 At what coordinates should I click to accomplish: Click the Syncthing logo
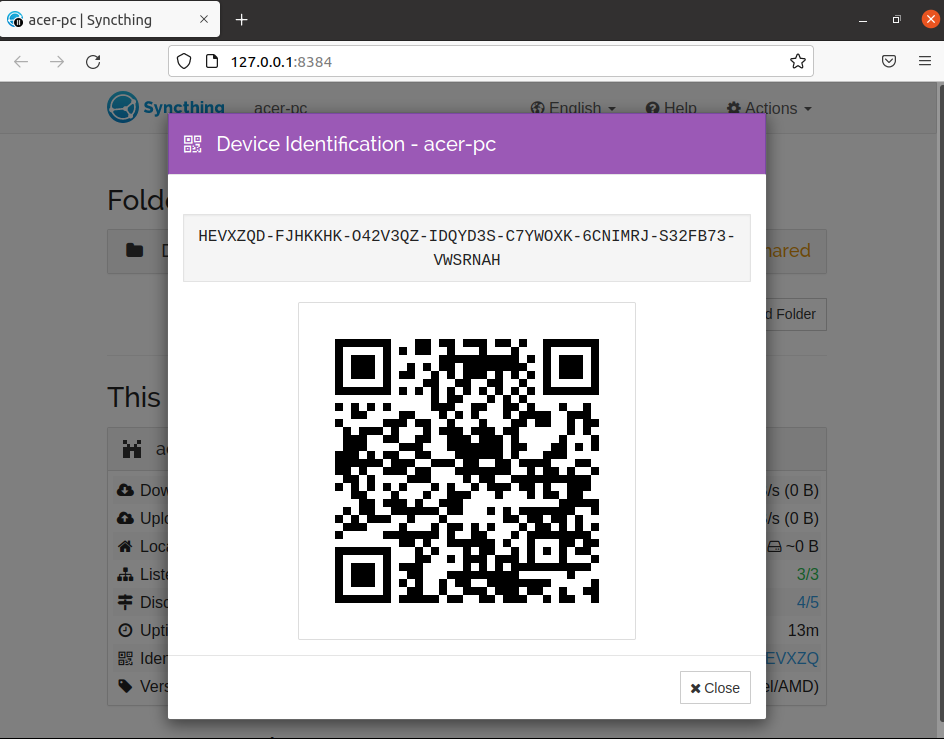click(x=166, y=107)
